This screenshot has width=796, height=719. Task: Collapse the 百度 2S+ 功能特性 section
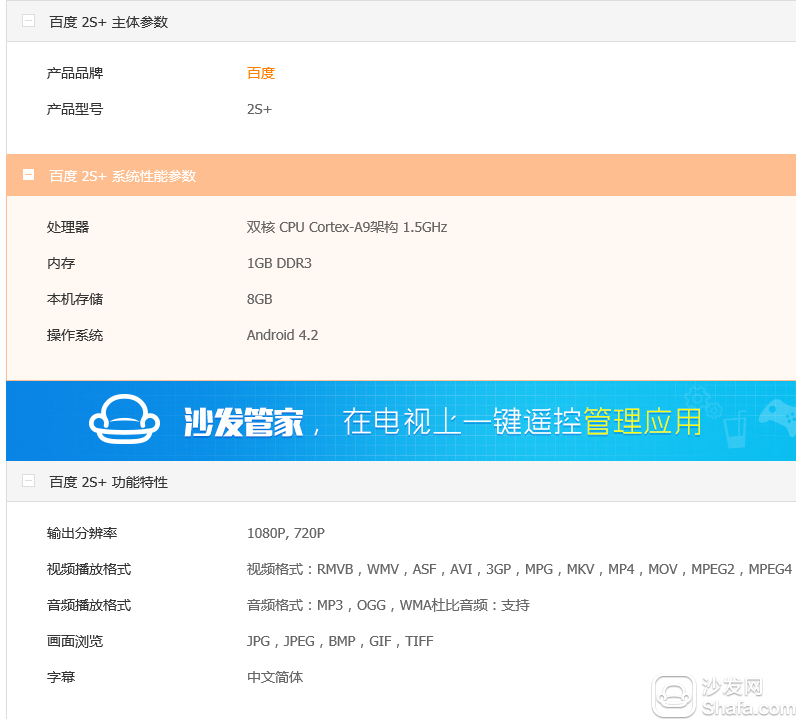(28, 480)
